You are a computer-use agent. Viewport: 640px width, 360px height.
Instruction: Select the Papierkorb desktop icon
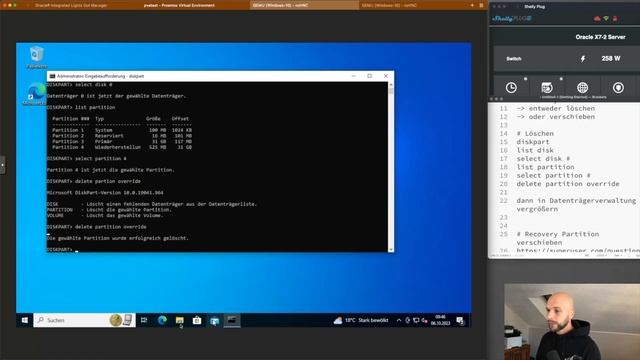(37, 57)
